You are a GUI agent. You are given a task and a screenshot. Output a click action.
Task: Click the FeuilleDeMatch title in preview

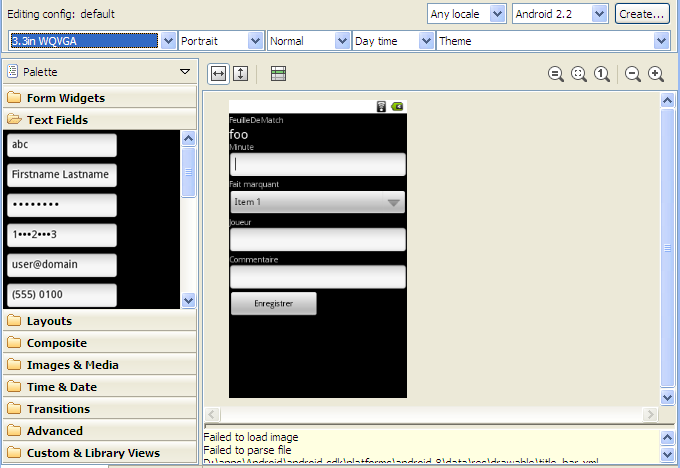tap(256, 120)
